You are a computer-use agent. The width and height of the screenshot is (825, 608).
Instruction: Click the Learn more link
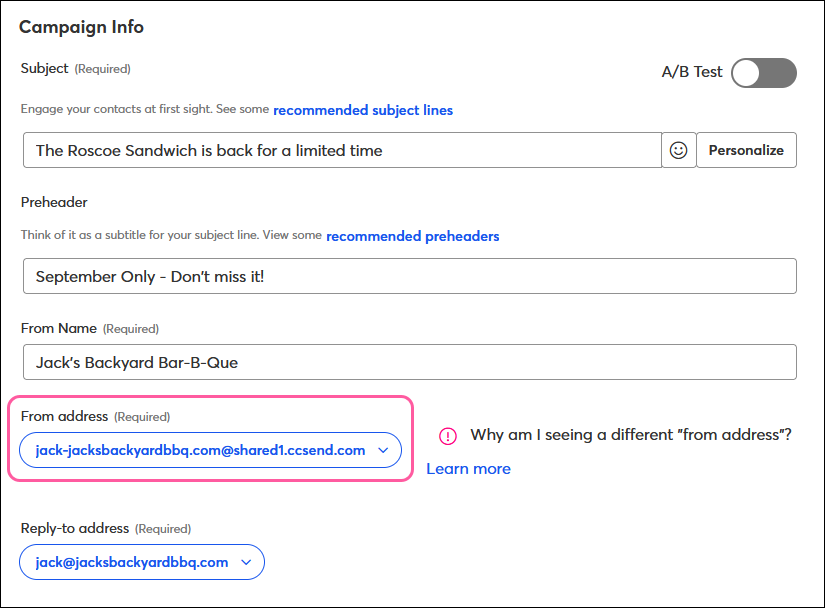[468, 469]
